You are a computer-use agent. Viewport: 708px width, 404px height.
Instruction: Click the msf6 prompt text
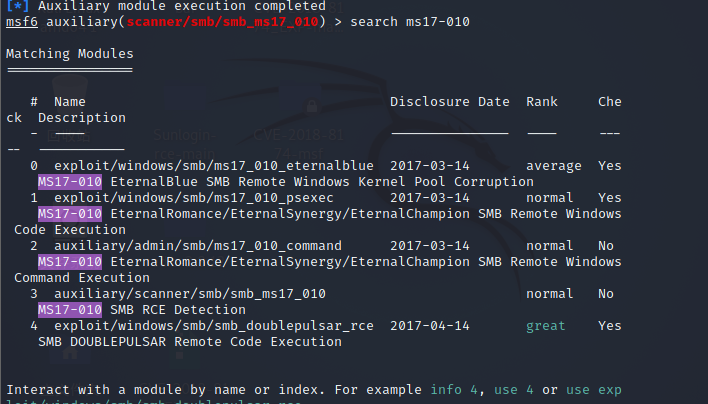tap(22, 22)
